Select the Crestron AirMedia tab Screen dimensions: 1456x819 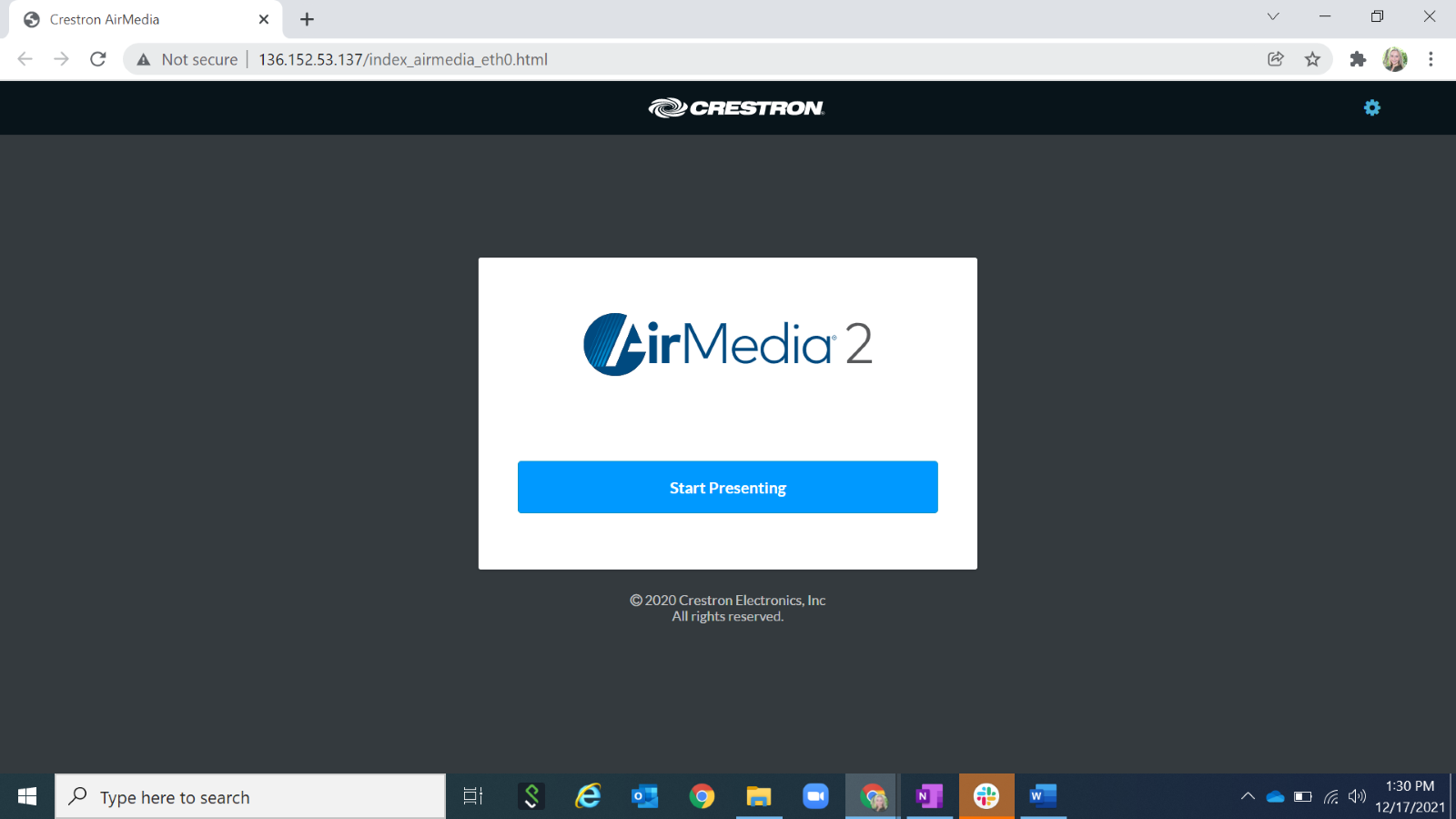[x=146, y=19]
